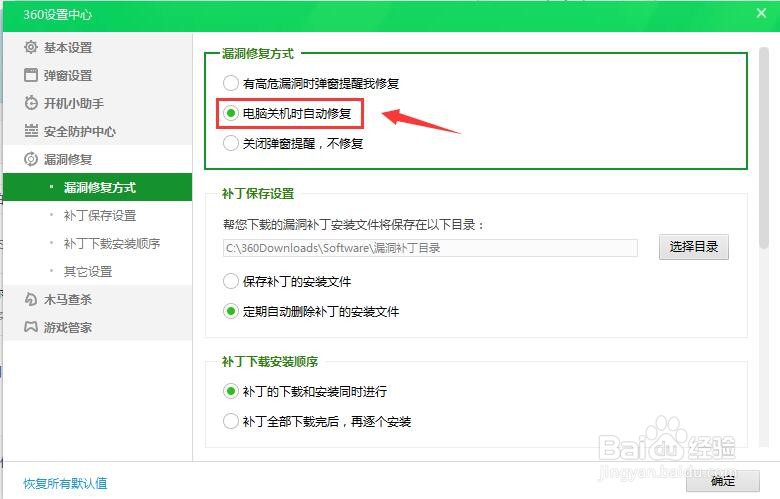The image size is (780, 499).
Task: Click the gear icon beside 基本设置
Action: point(31,47)
